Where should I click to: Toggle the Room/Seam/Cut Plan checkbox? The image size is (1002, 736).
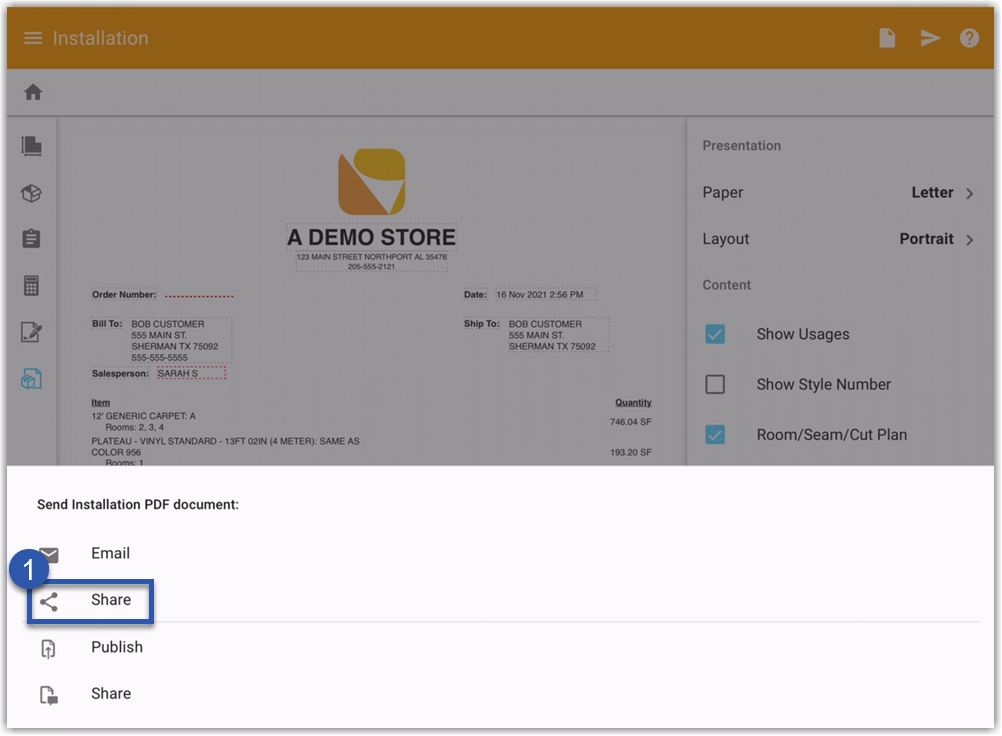[x=715, y=435]
